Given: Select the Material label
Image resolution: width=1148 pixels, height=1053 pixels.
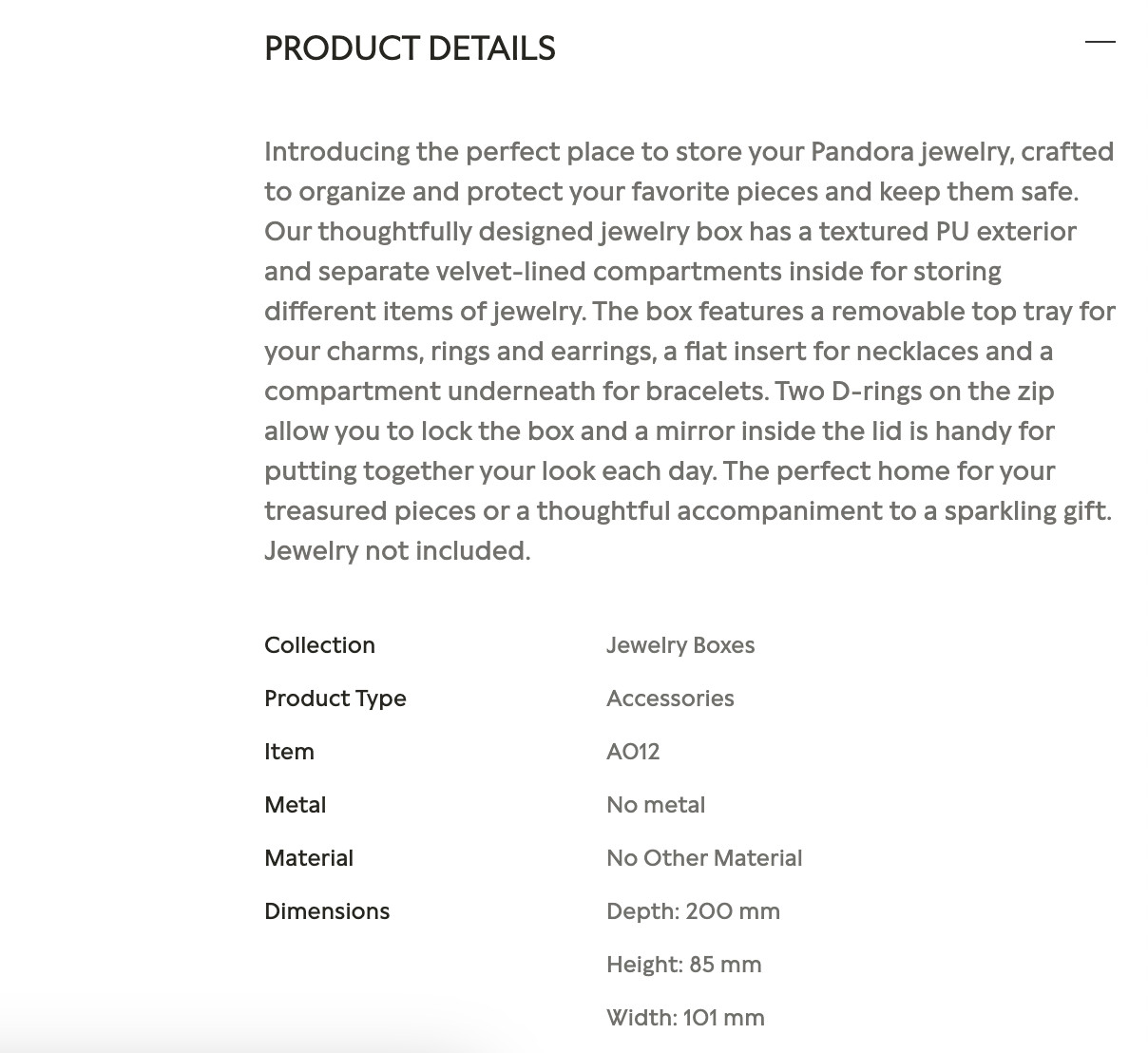Looking at the screenshot, I should (x=308, y=858).
